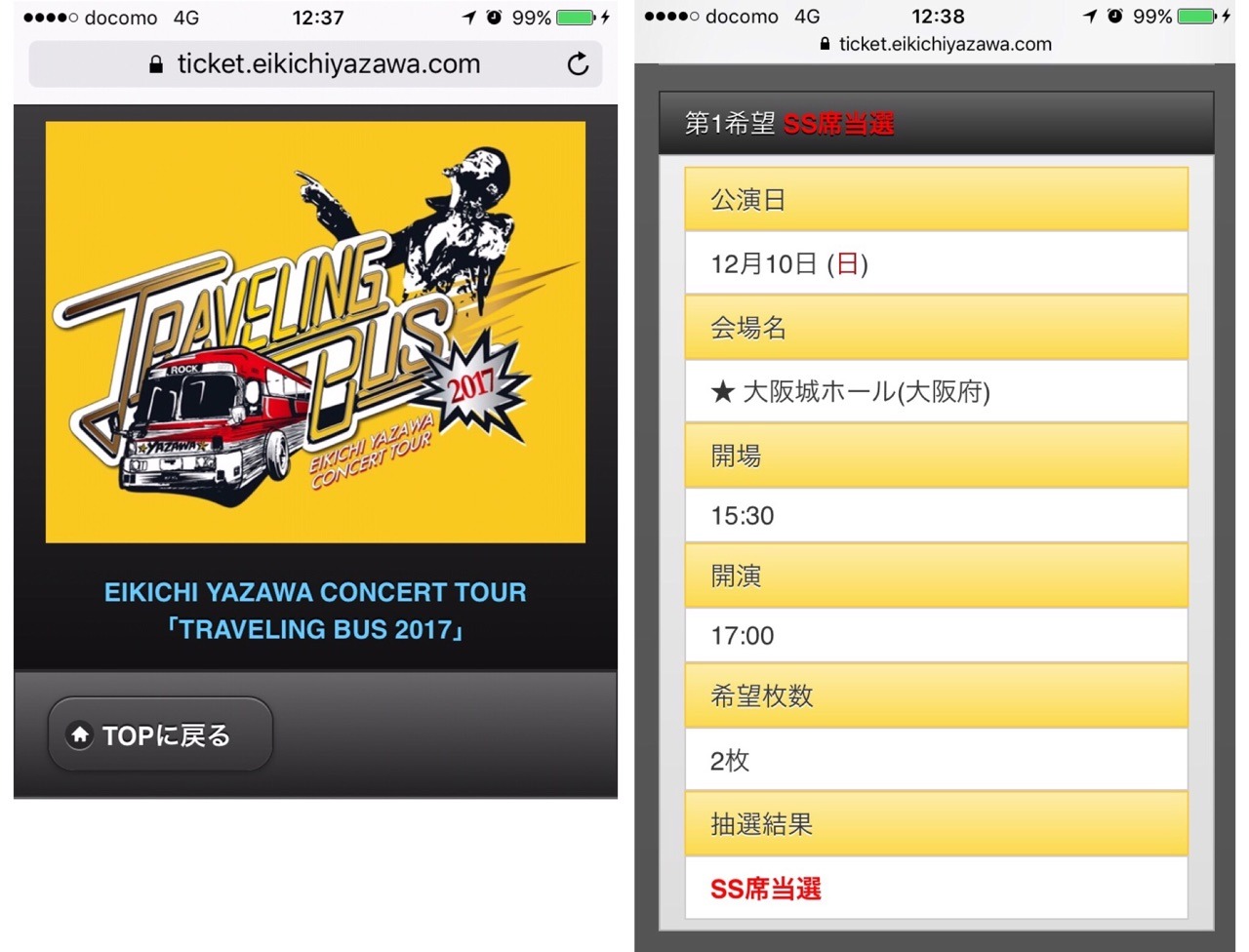Tap the 2枚 ticket count row
Screen dimensions: 1249x952
click(x=936, y=760)
